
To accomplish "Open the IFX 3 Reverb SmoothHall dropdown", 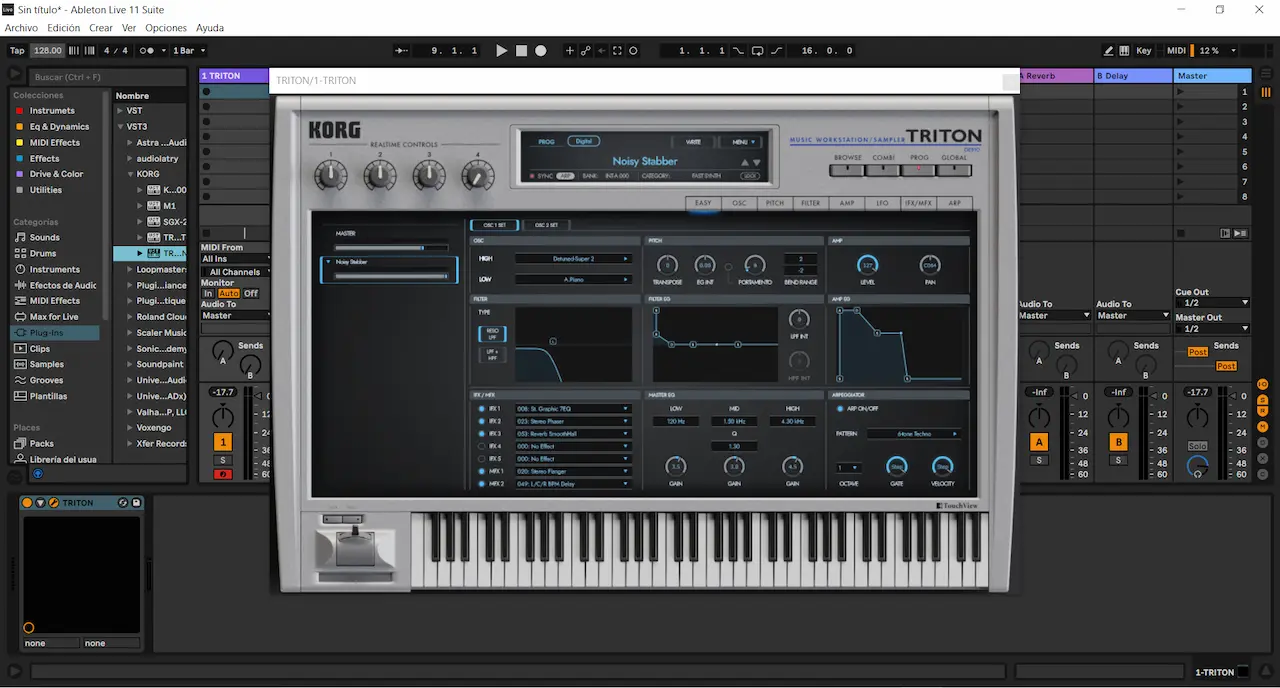I will coord(573,434).
